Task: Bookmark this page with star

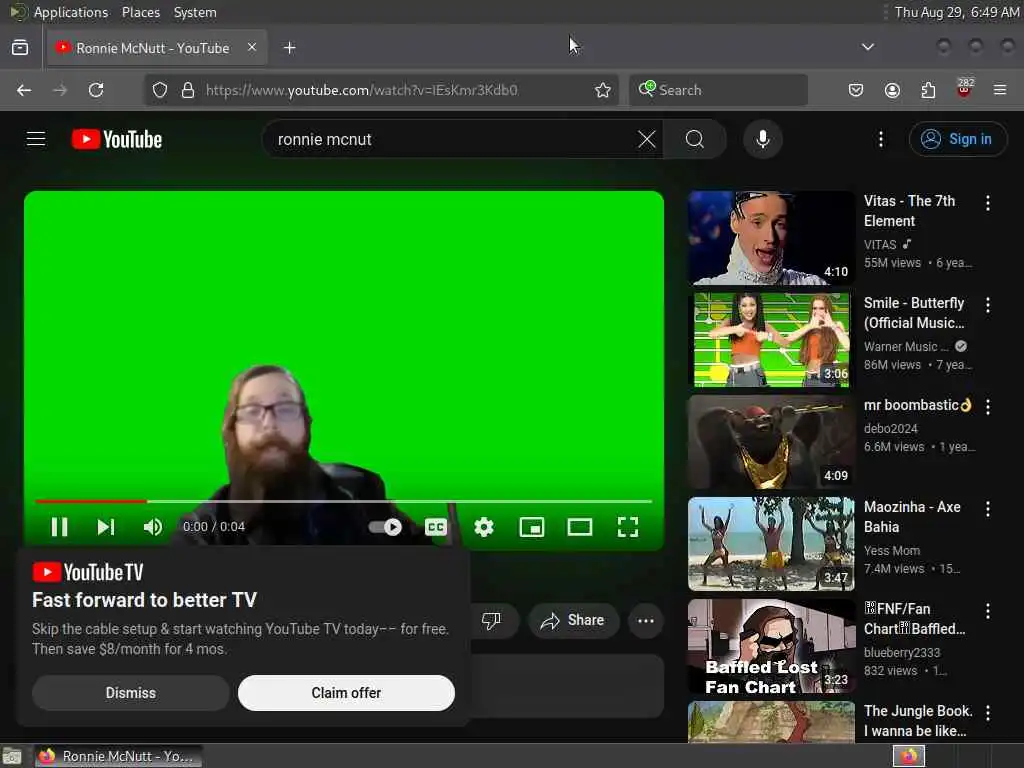Action: pos(603,90)
